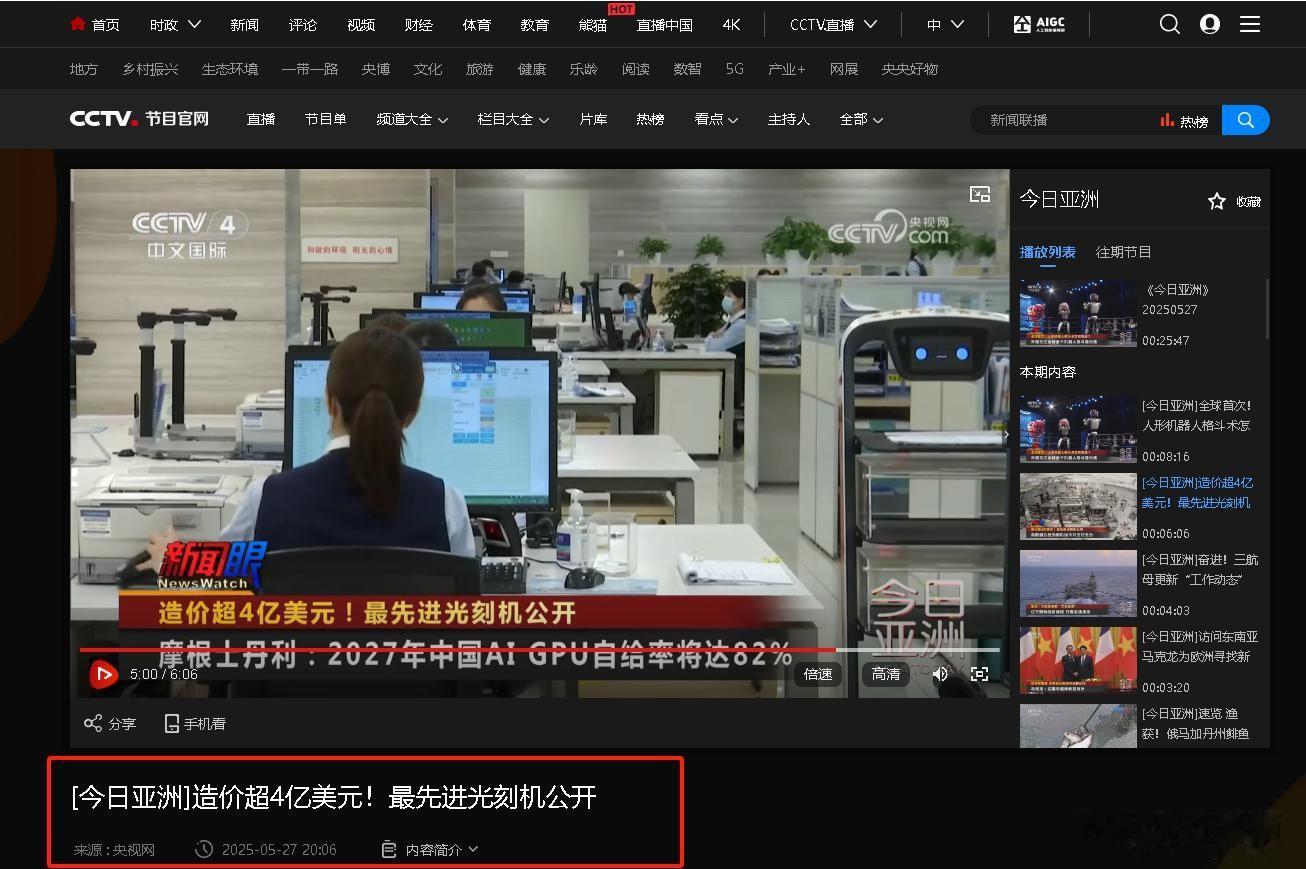Click the fullscreen icon in the player
Viewport: 1306px width, 869px height.
[x=980, y=674]
